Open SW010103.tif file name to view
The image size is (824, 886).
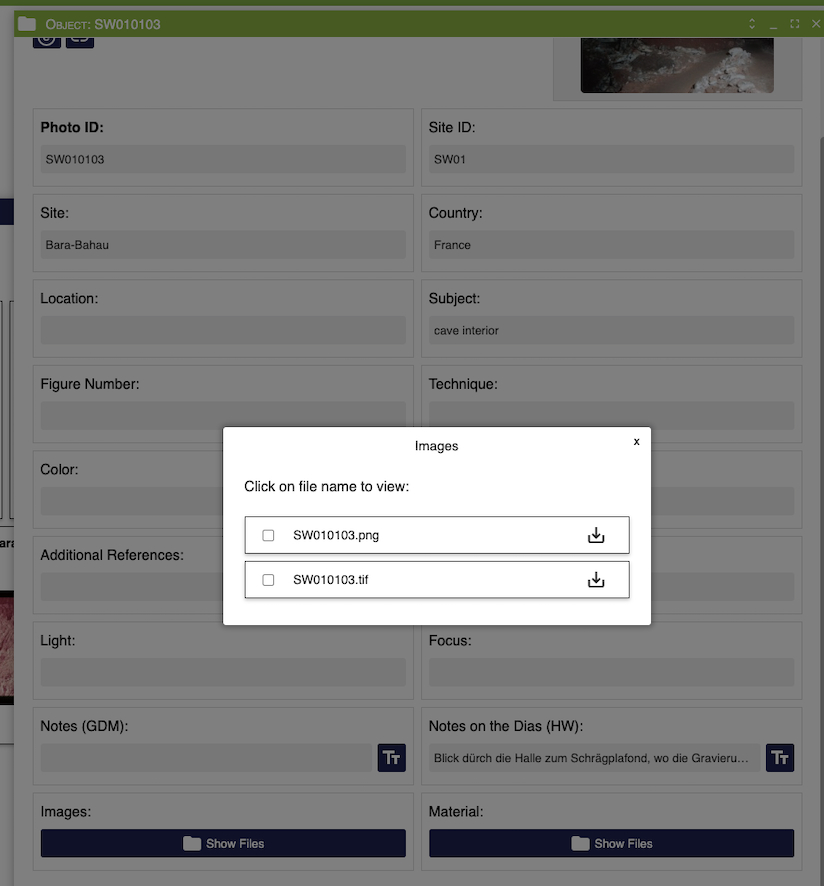pos(331,580)
